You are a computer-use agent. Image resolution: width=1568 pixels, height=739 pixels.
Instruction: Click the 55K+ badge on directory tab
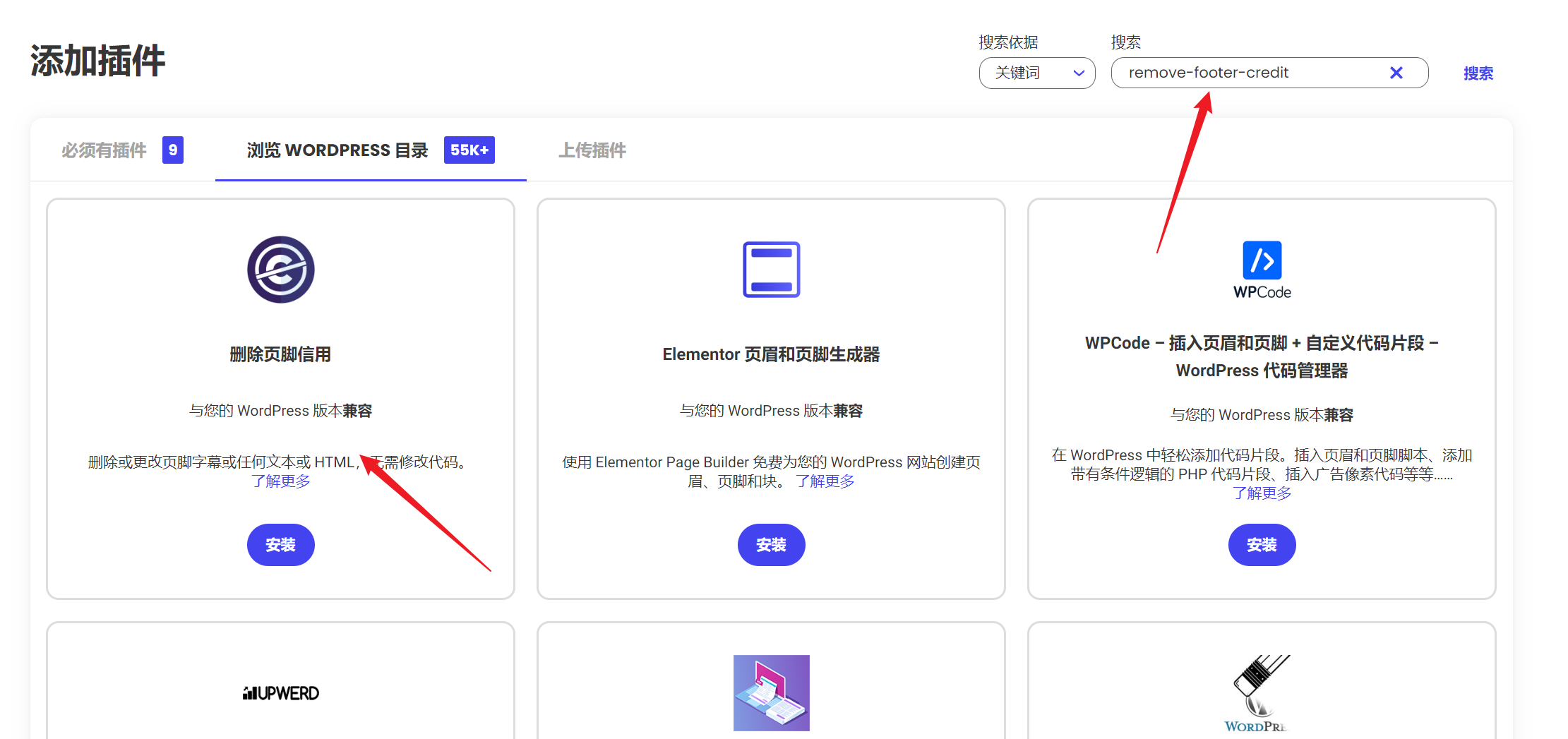click(x=469, y=150)
